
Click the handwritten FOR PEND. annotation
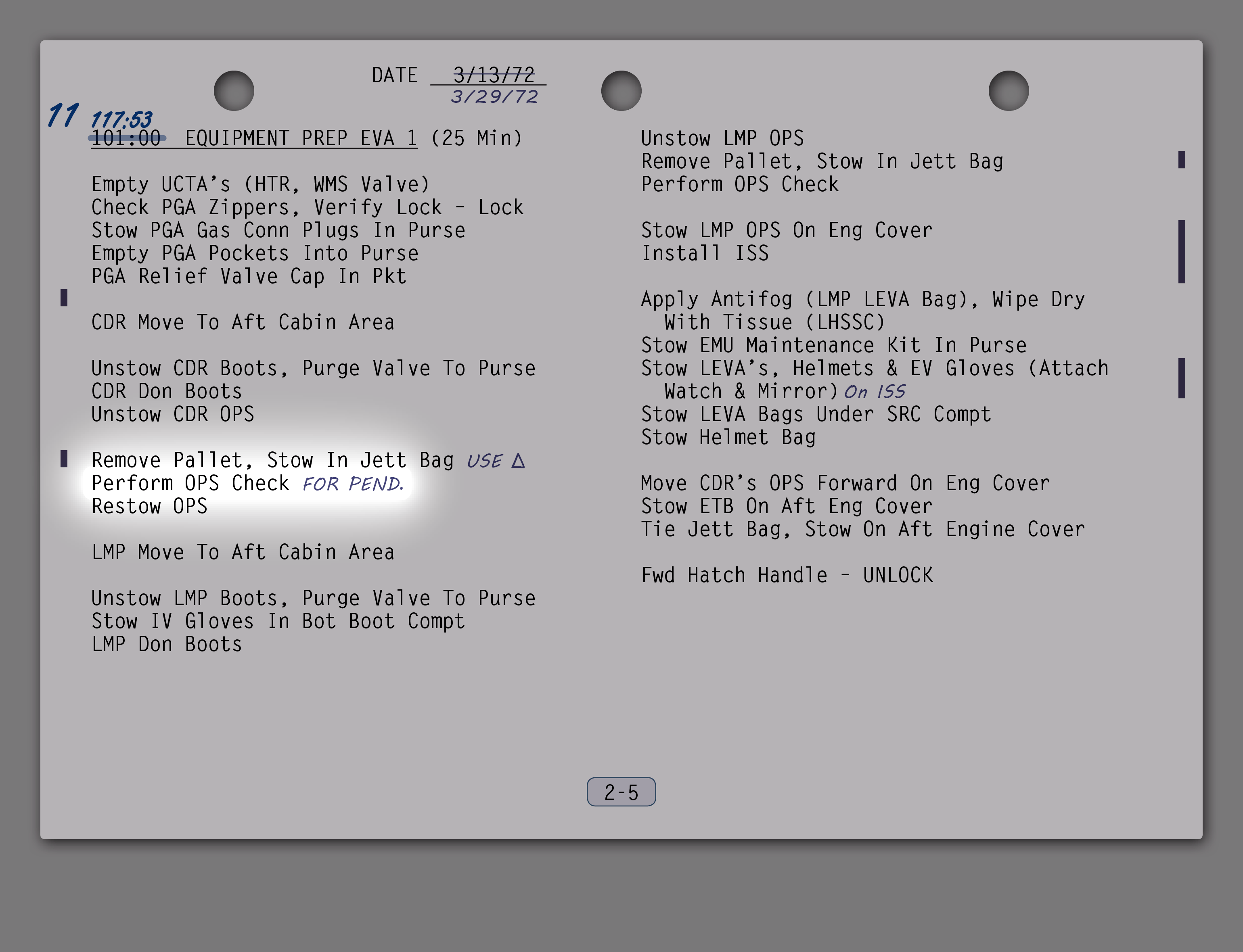pos(353,484)
